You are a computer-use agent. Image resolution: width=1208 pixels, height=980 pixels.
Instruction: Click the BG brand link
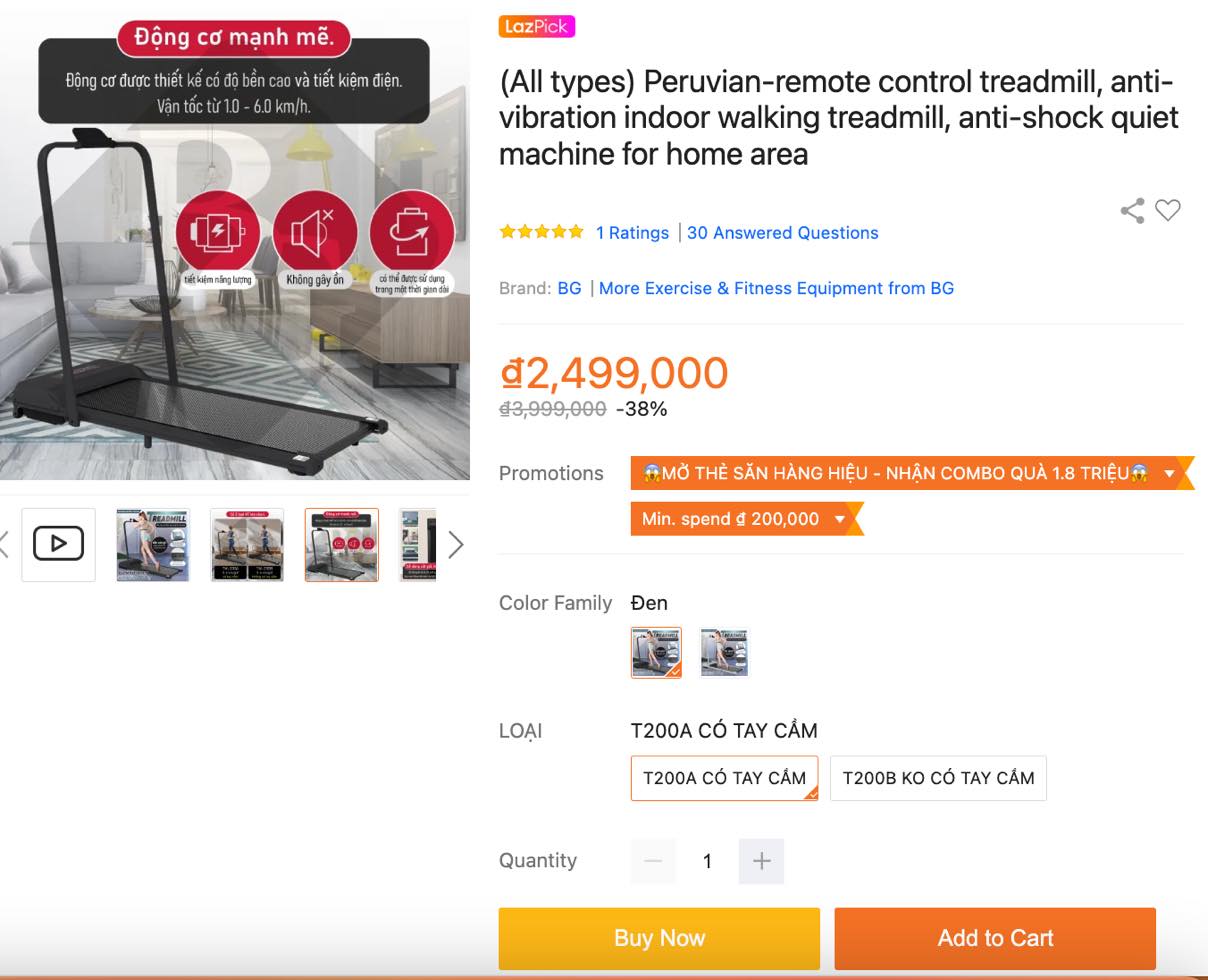(569, 288)
